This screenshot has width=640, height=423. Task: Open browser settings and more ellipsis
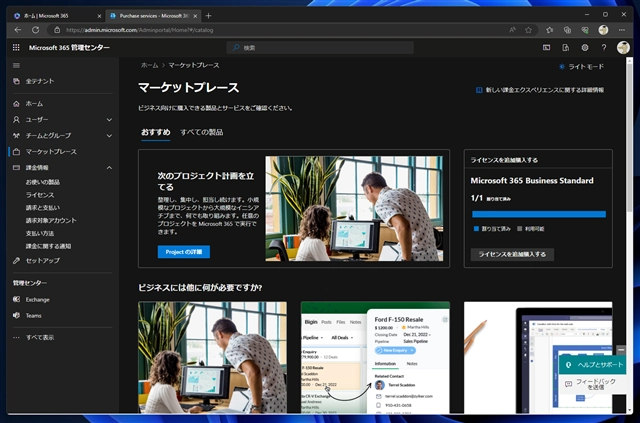622,30
